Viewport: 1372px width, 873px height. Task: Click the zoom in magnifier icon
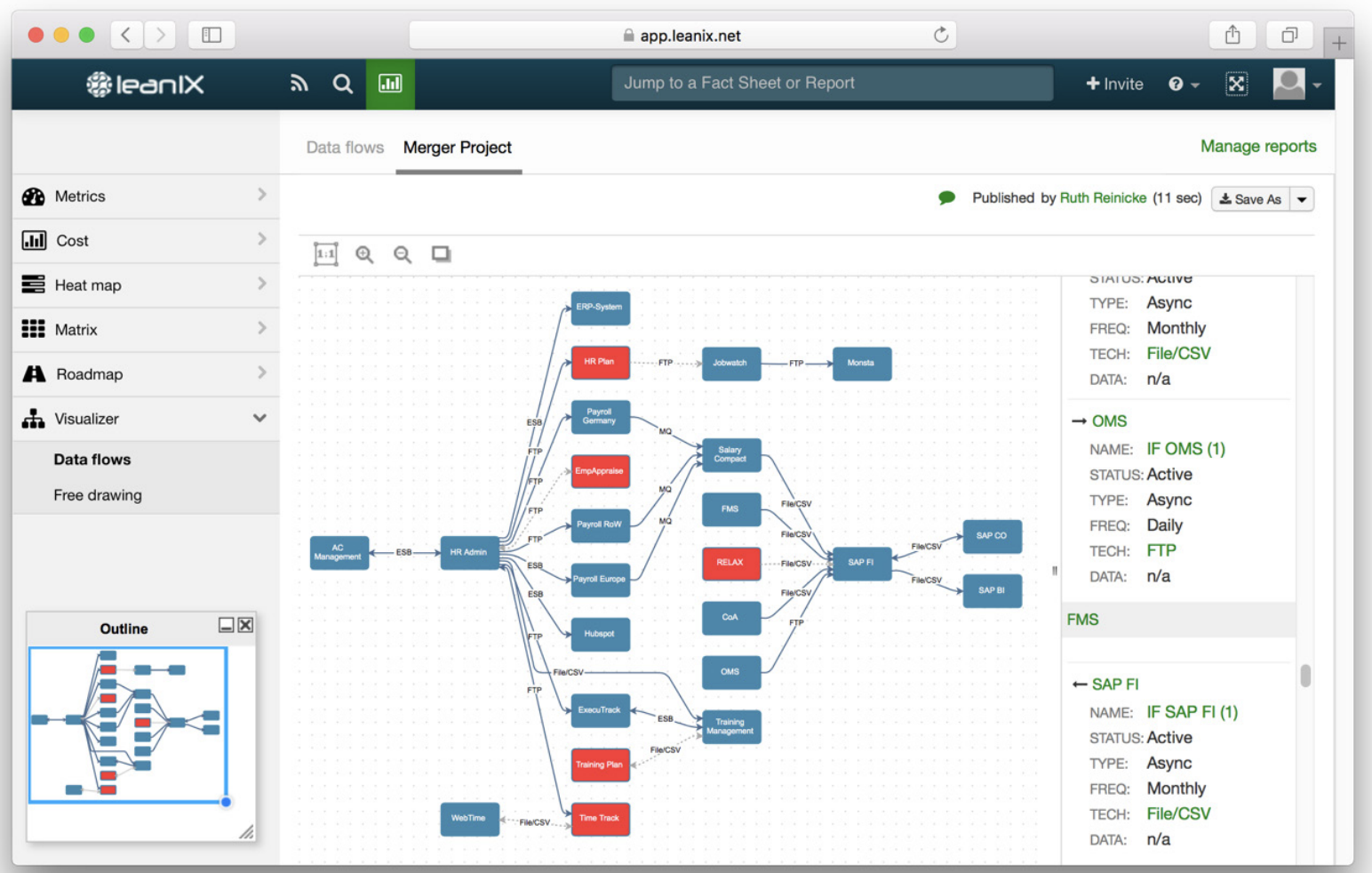pyautogui.click(x=364, y=254)
